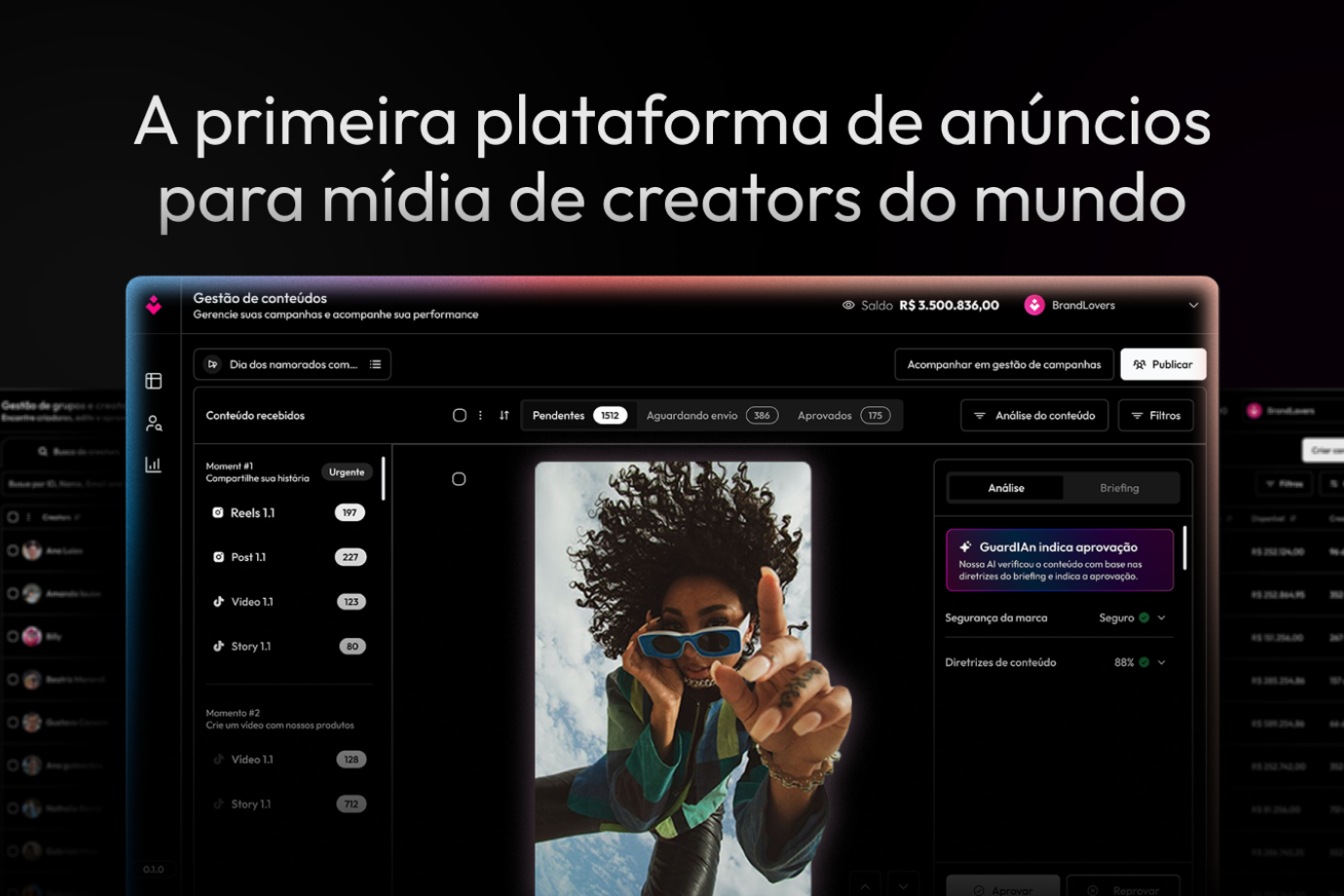
Task: Click the analysis panel vertical scrollbar
Action: pos(1184,548)
